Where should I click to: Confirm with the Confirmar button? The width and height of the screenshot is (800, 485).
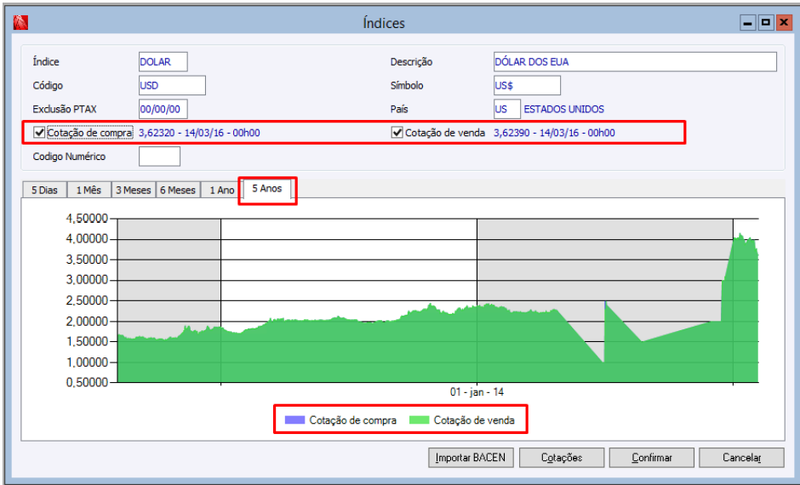click(652, 457)
